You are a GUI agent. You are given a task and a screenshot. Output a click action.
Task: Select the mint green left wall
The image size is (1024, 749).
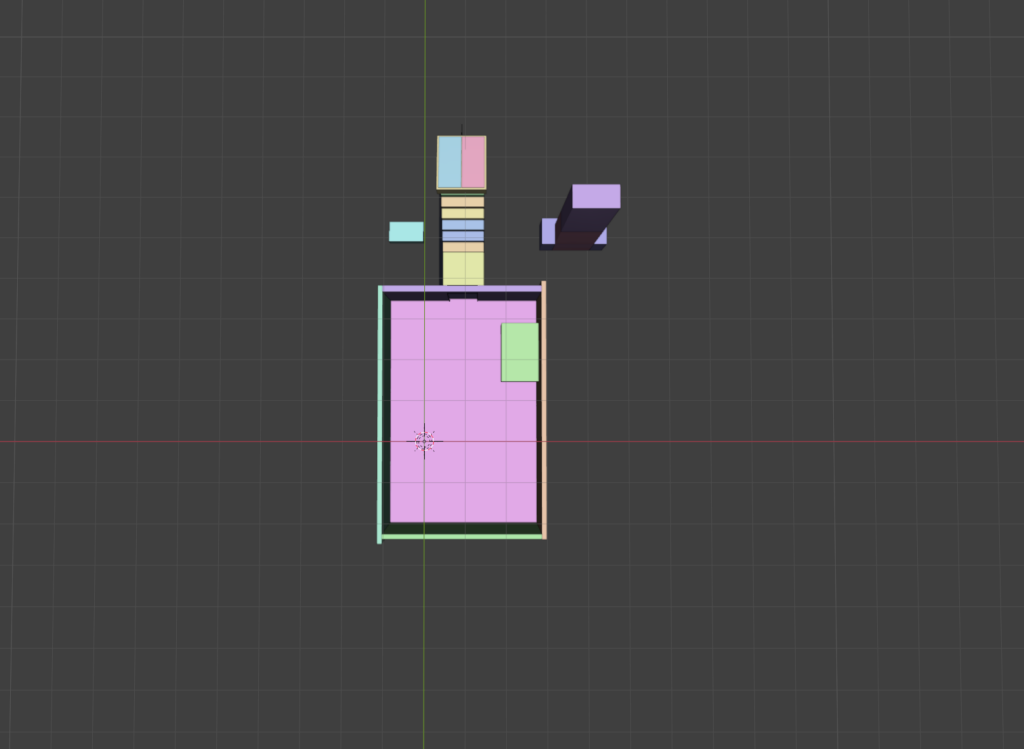[x=379, y=414]
